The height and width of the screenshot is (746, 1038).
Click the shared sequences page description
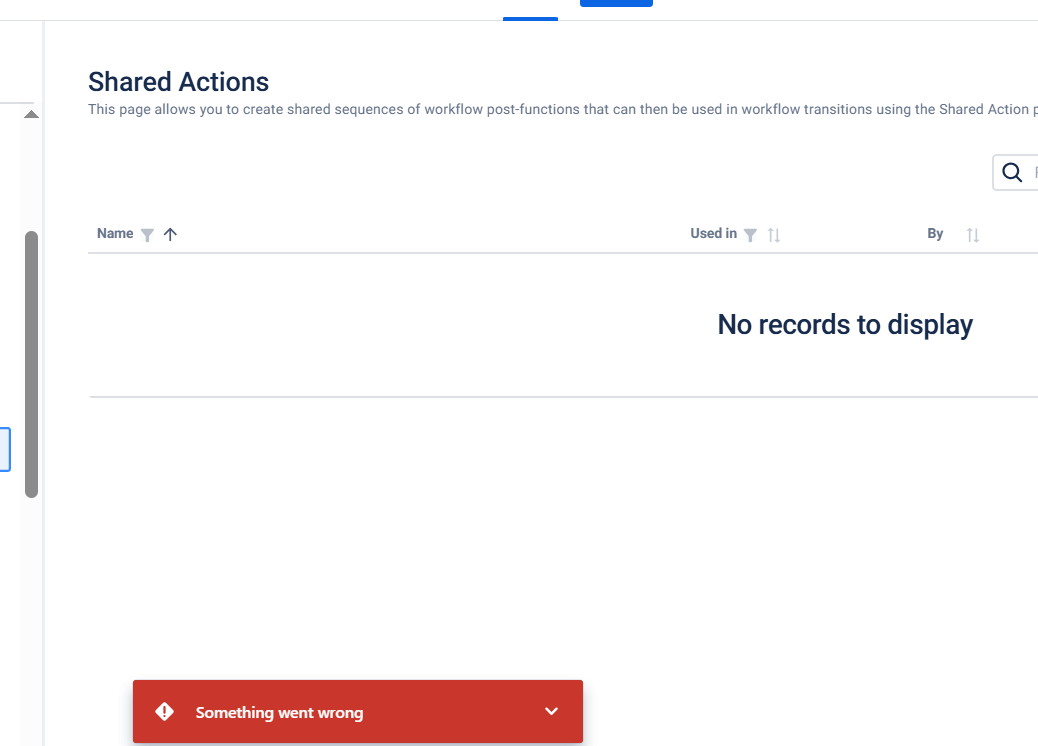[563, 109]
